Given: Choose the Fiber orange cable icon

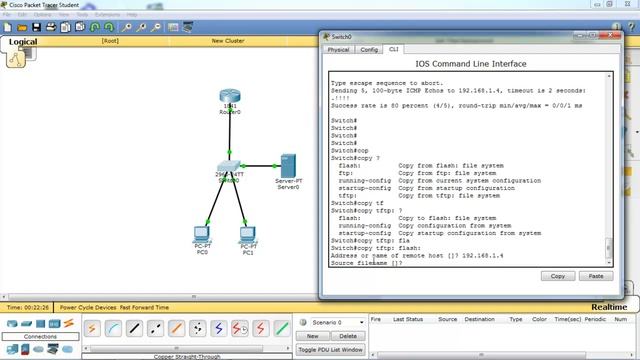Looking at the screenshot, I should (x=176, y=328).
